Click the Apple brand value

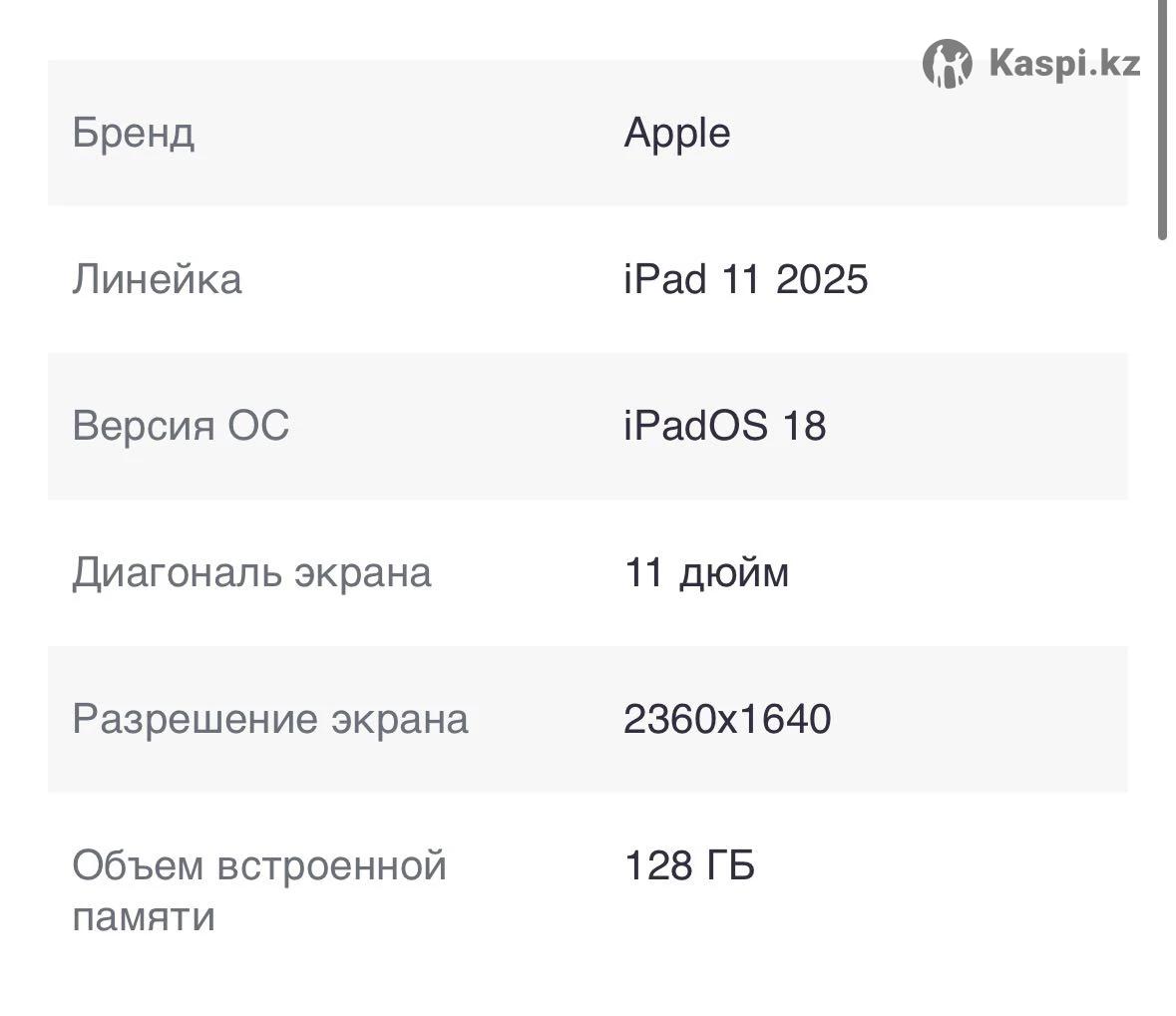(x=676, y=135)
